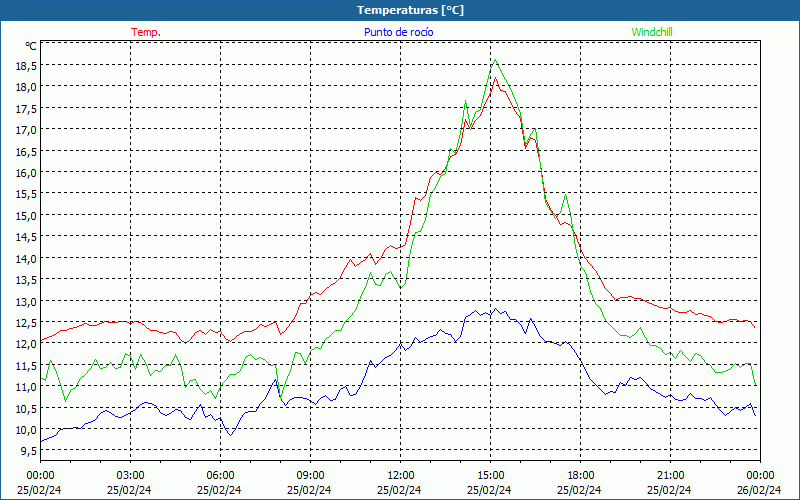This screenshot has height=500, width=800.
Task: Click the blue dew point minimum after 06:00
Action: [231, 435]
